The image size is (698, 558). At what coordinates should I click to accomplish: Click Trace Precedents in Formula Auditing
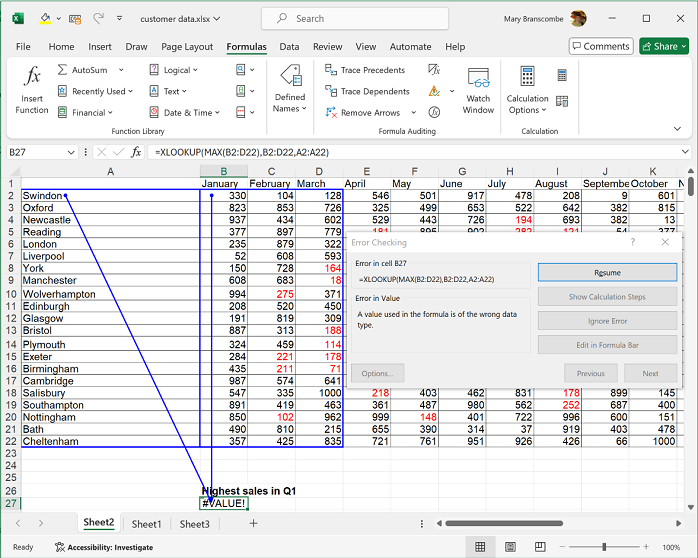(x=366, y=70)
